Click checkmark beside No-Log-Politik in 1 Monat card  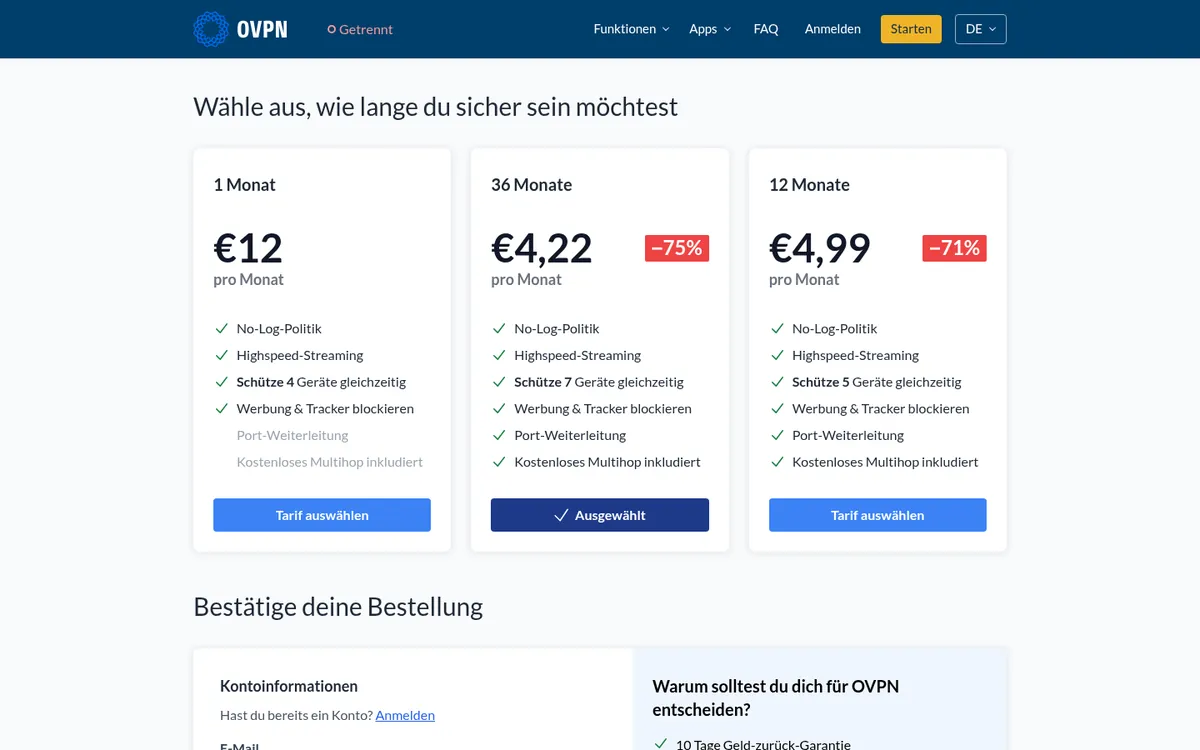(x=221, y=328)
